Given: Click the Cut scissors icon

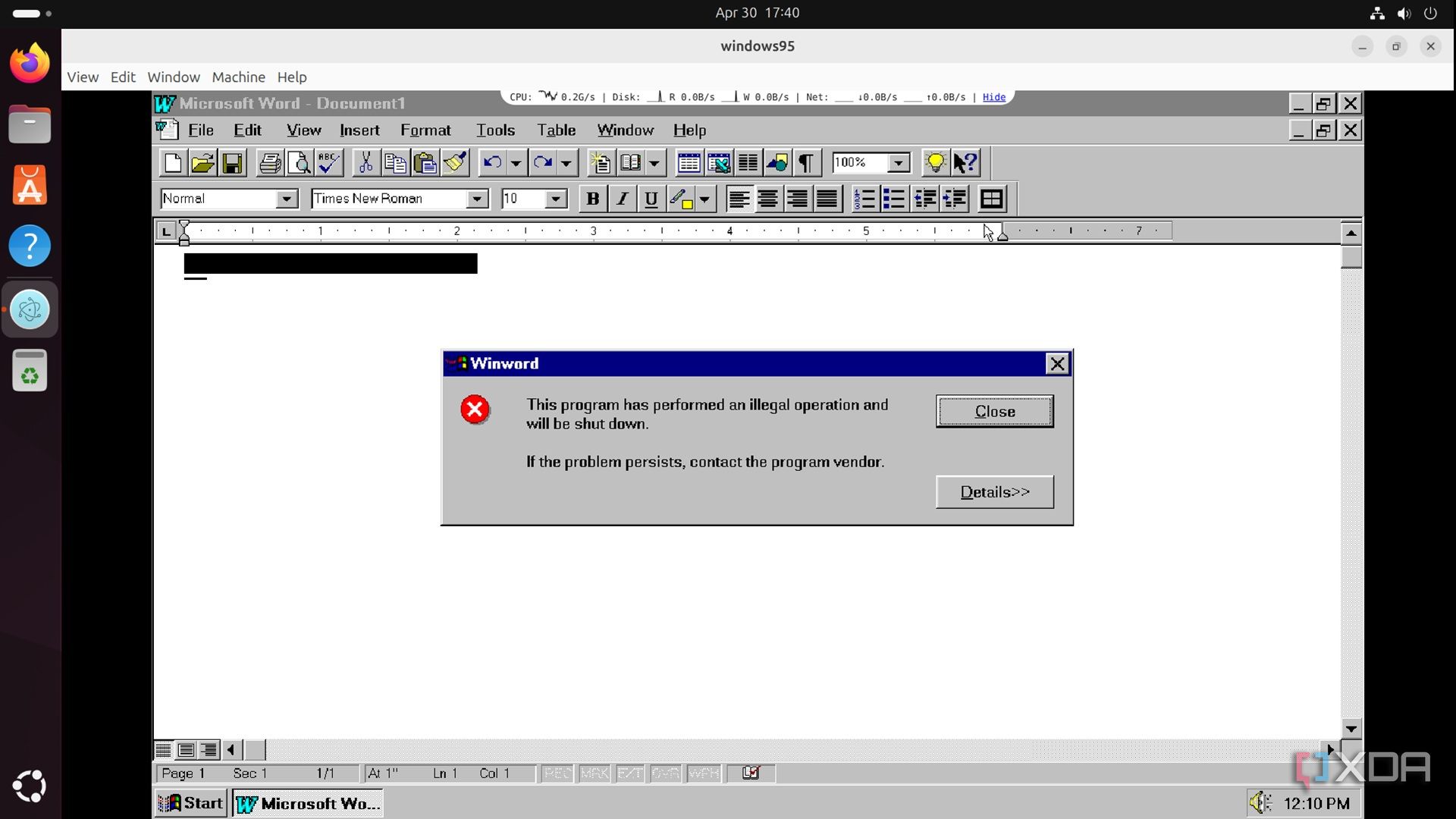Looking at the screenshot, I should tap(366, 163).
